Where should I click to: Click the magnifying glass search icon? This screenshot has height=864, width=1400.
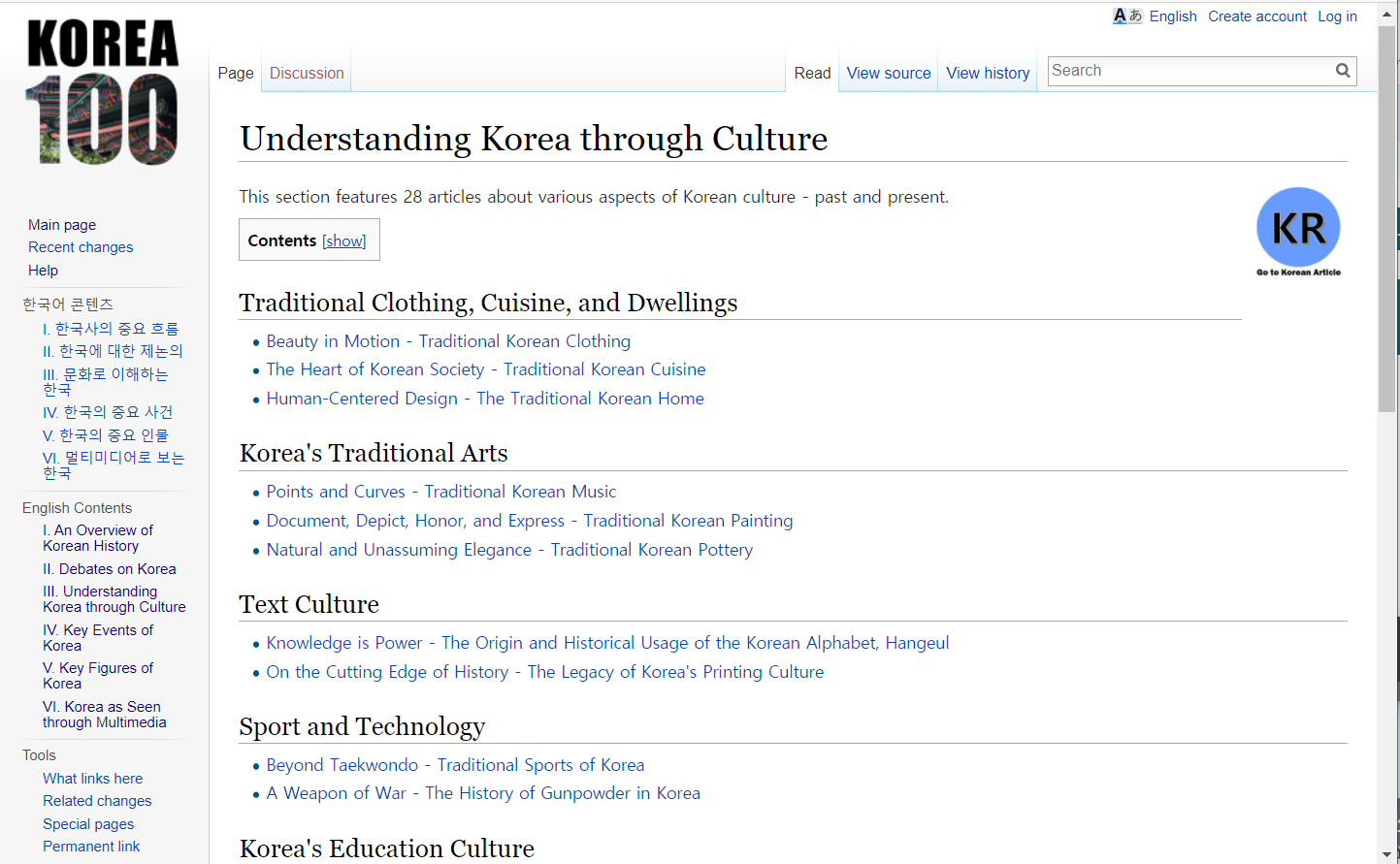[x=1343, y=71]
